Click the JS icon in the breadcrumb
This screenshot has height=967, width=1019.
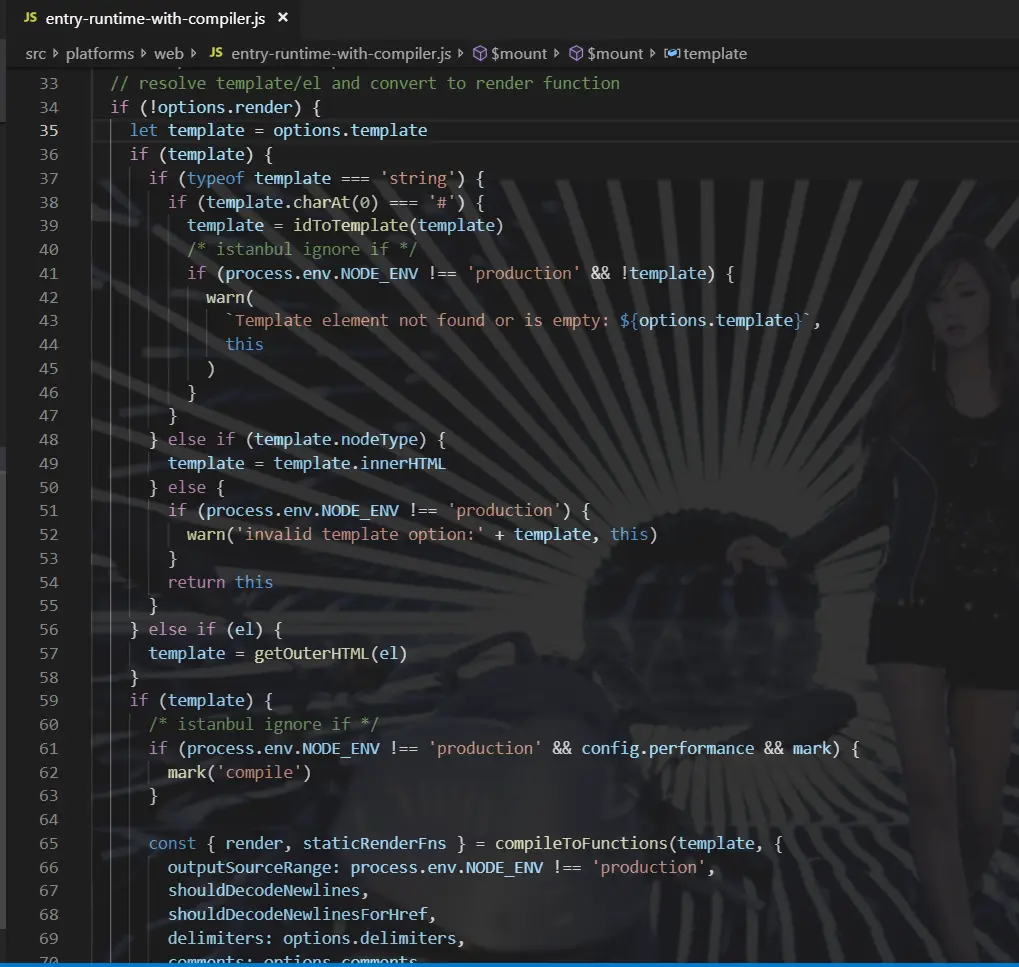point(216,53)
